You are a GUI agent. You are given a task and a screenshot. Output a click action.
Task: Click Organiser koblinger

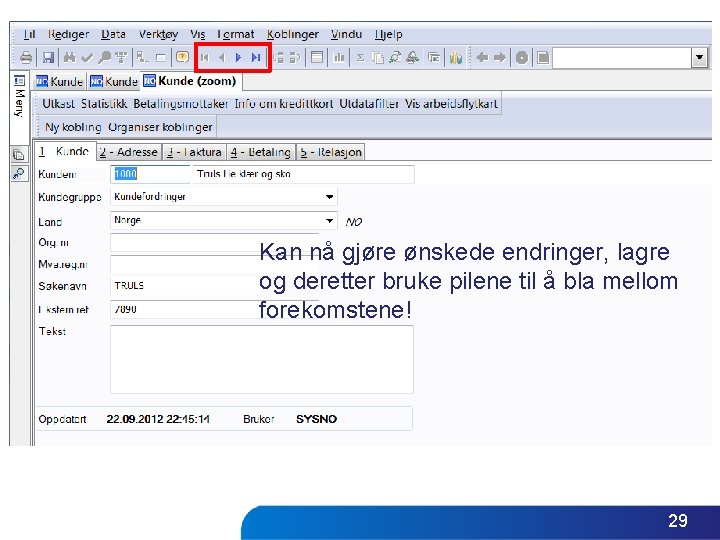click(x=160, y=127)
